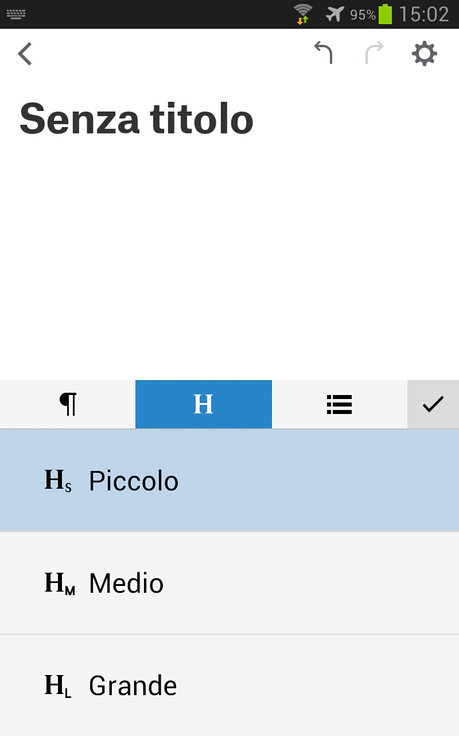Switch to the list formatting tab
Image resolution: width=459 pixels, height=736 pixels.
pos(339,404)
